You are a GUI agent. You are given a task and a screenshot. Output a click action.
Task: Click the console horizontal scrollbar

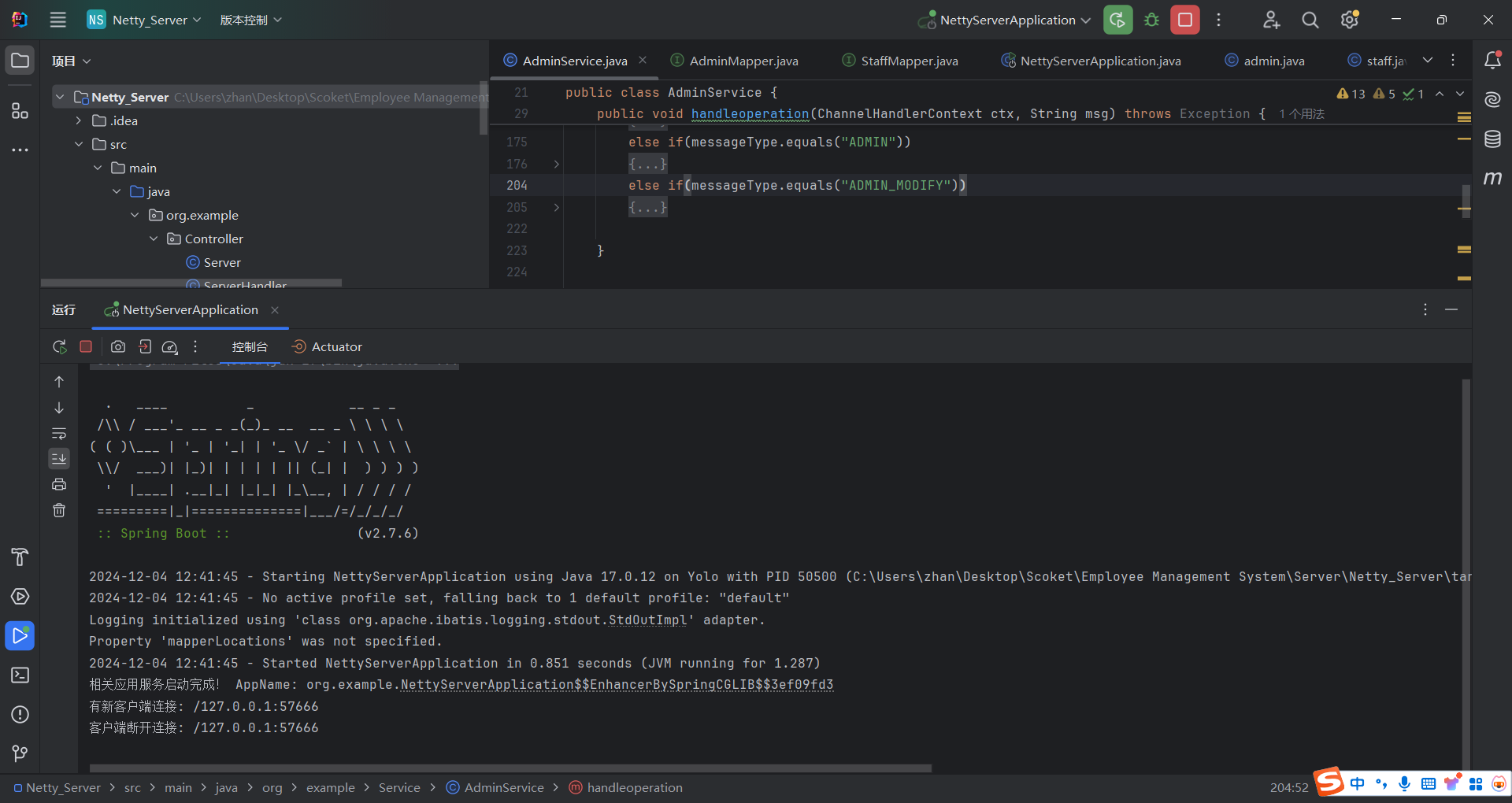pyautogui.click(x=510, y=768)
